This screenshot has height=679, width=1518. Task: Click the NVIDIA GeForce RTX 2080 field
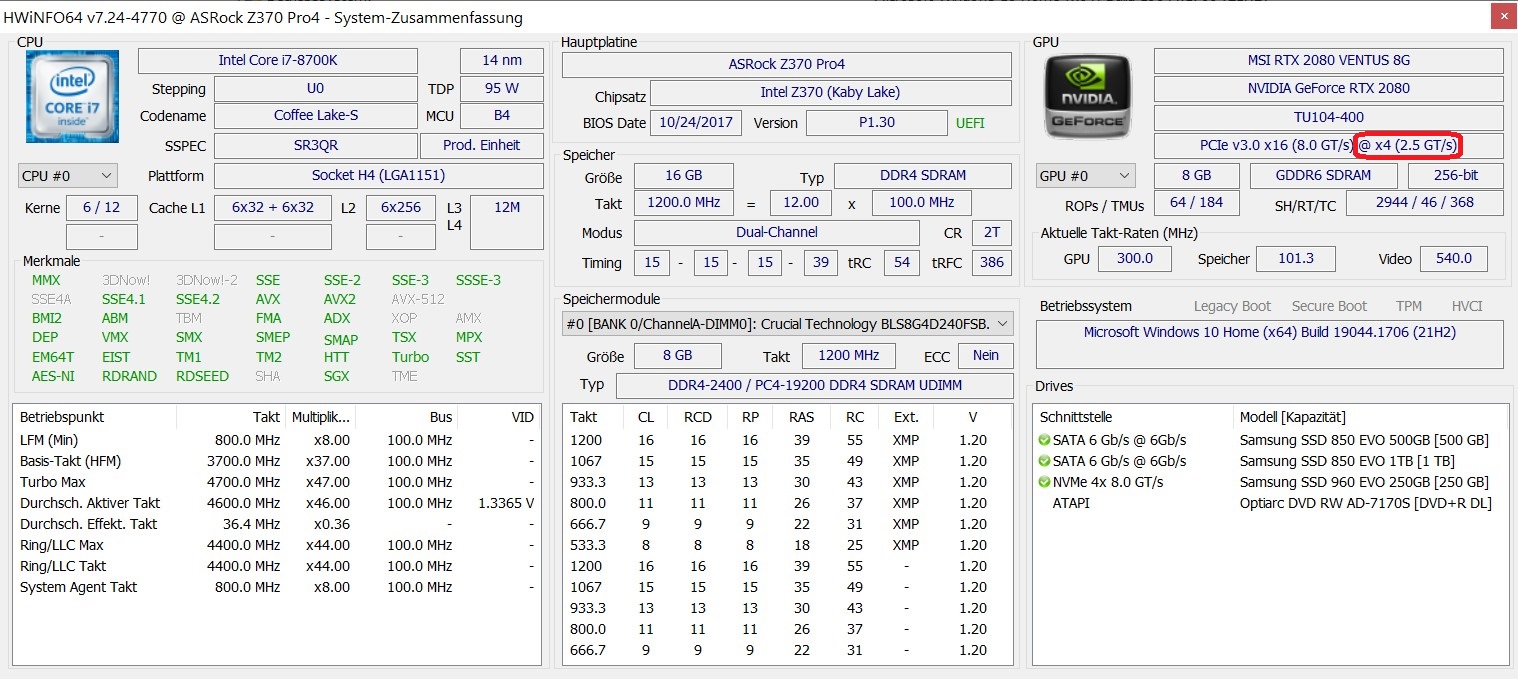point(1329,88)
